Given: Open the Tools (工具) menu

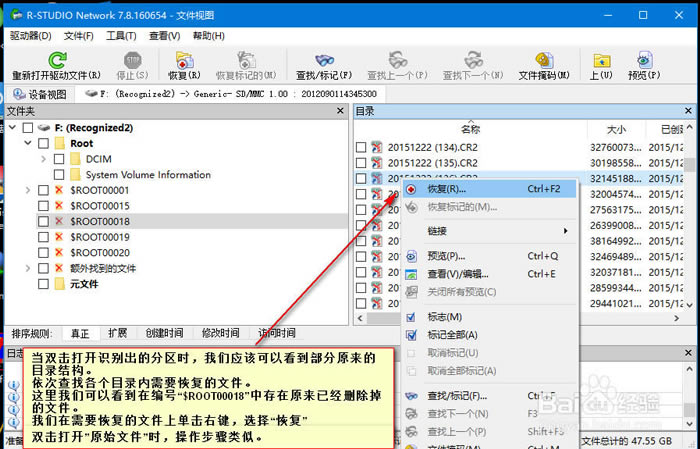Looking at the screenshot, I should tap(121, 36).
